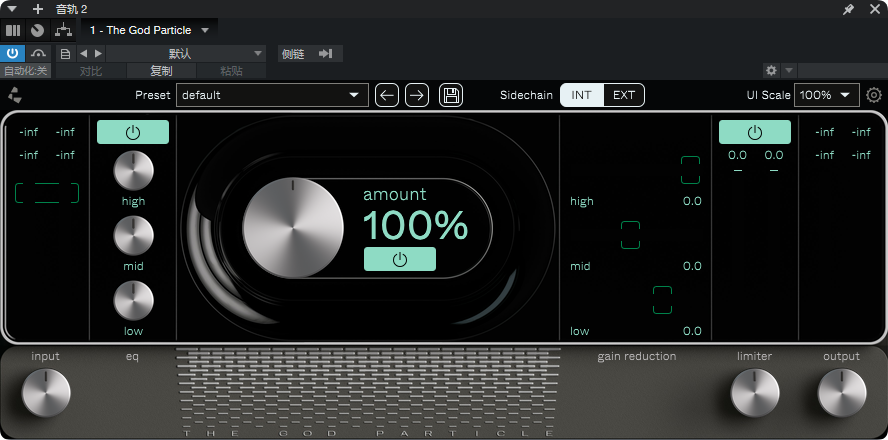Click the sidechain arrow icon

click(326, 54)
